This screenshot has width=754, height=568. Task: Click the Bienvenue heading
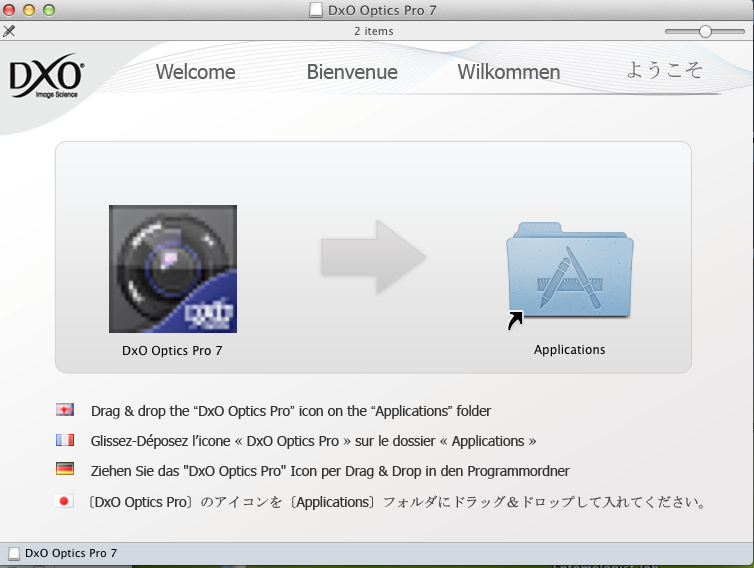352,72
